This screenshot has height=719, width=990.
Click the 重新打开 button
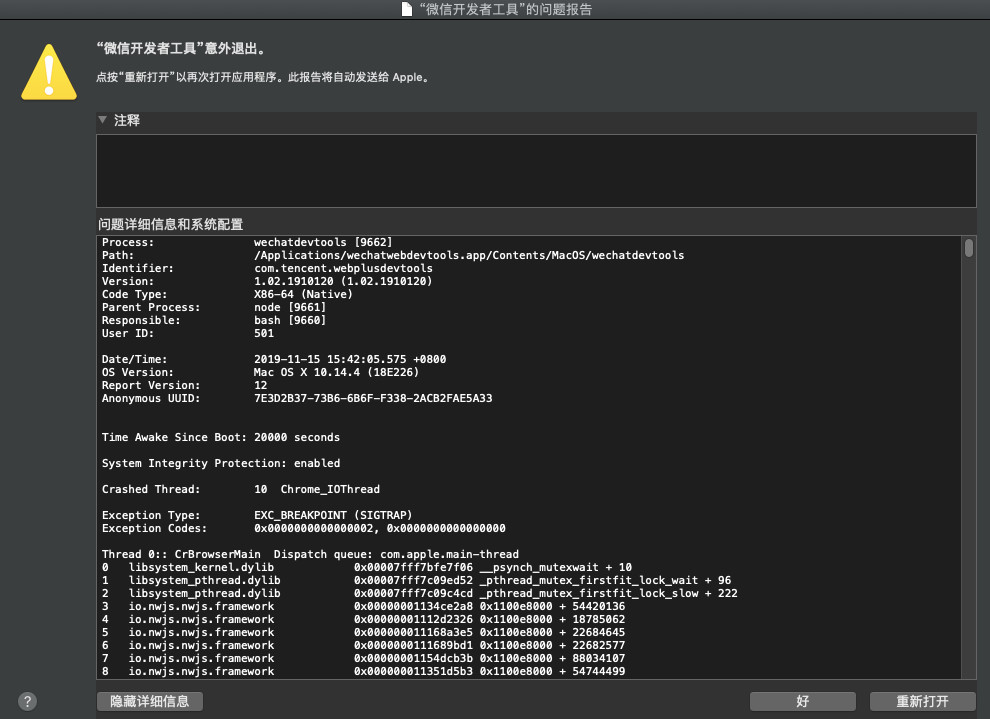pyautogui.click(x=922, y=701)
